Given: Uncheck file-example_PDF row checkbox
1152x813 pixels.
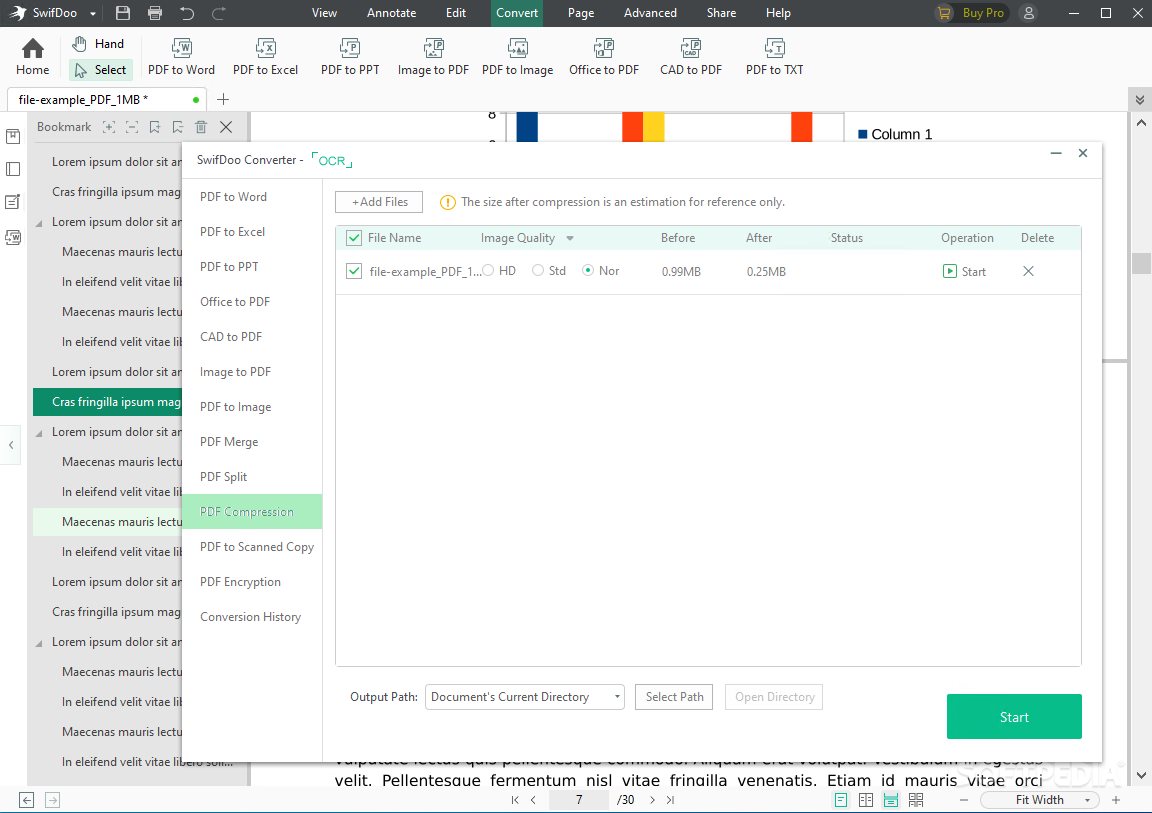Looking at the screenshot, I should coord(354,271).
